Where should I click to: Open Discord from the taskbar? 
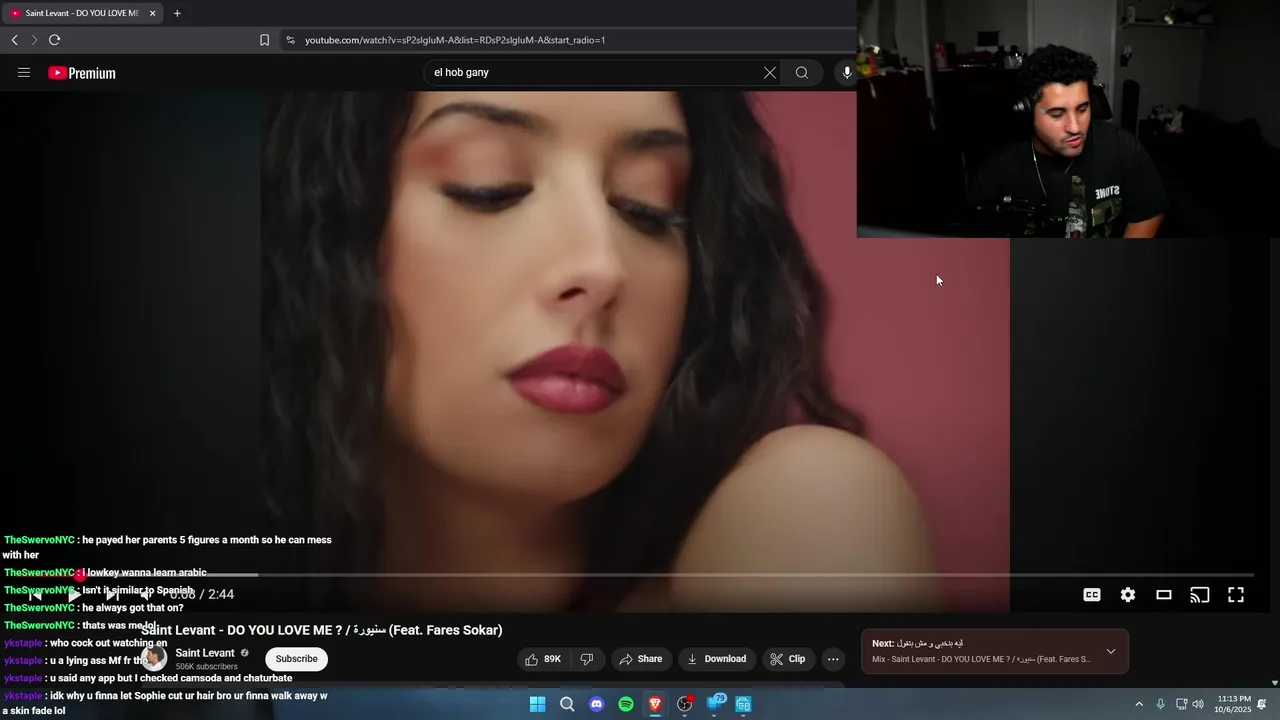point(596,704)
